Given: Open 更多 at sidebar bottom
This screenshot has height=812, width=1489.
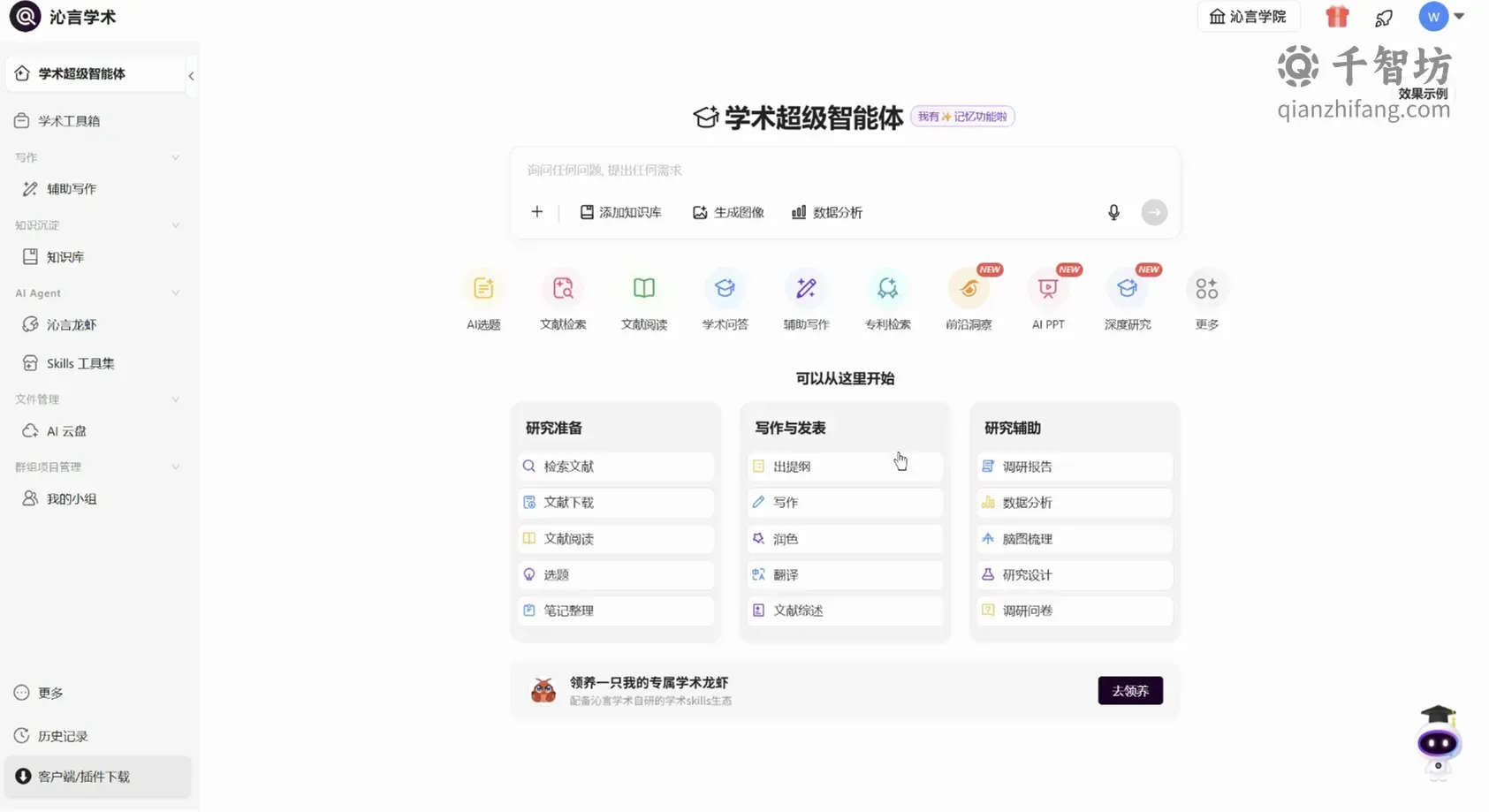Looking at the screenshot, I should pos(39,694).
